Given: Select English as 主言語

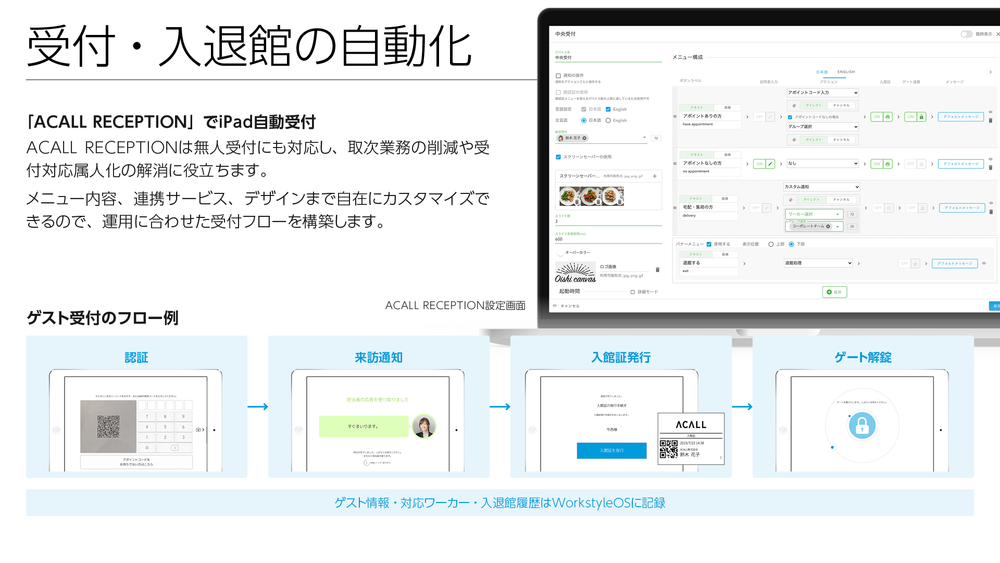Looking at the screenshot, I should (608, 121).
